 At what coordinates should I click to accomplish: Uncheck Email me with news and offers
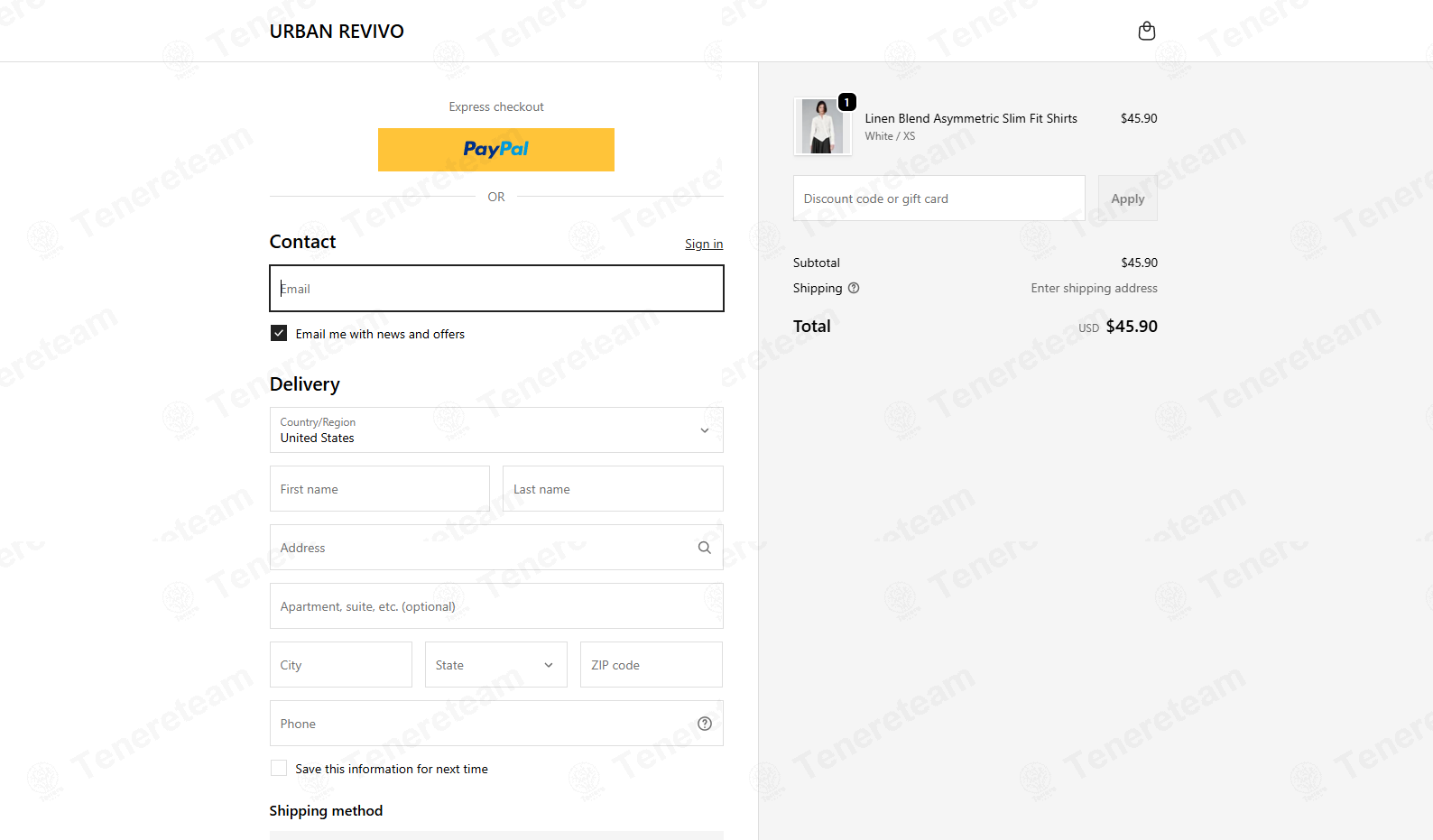pyautogui.click(x=279, y=333)
